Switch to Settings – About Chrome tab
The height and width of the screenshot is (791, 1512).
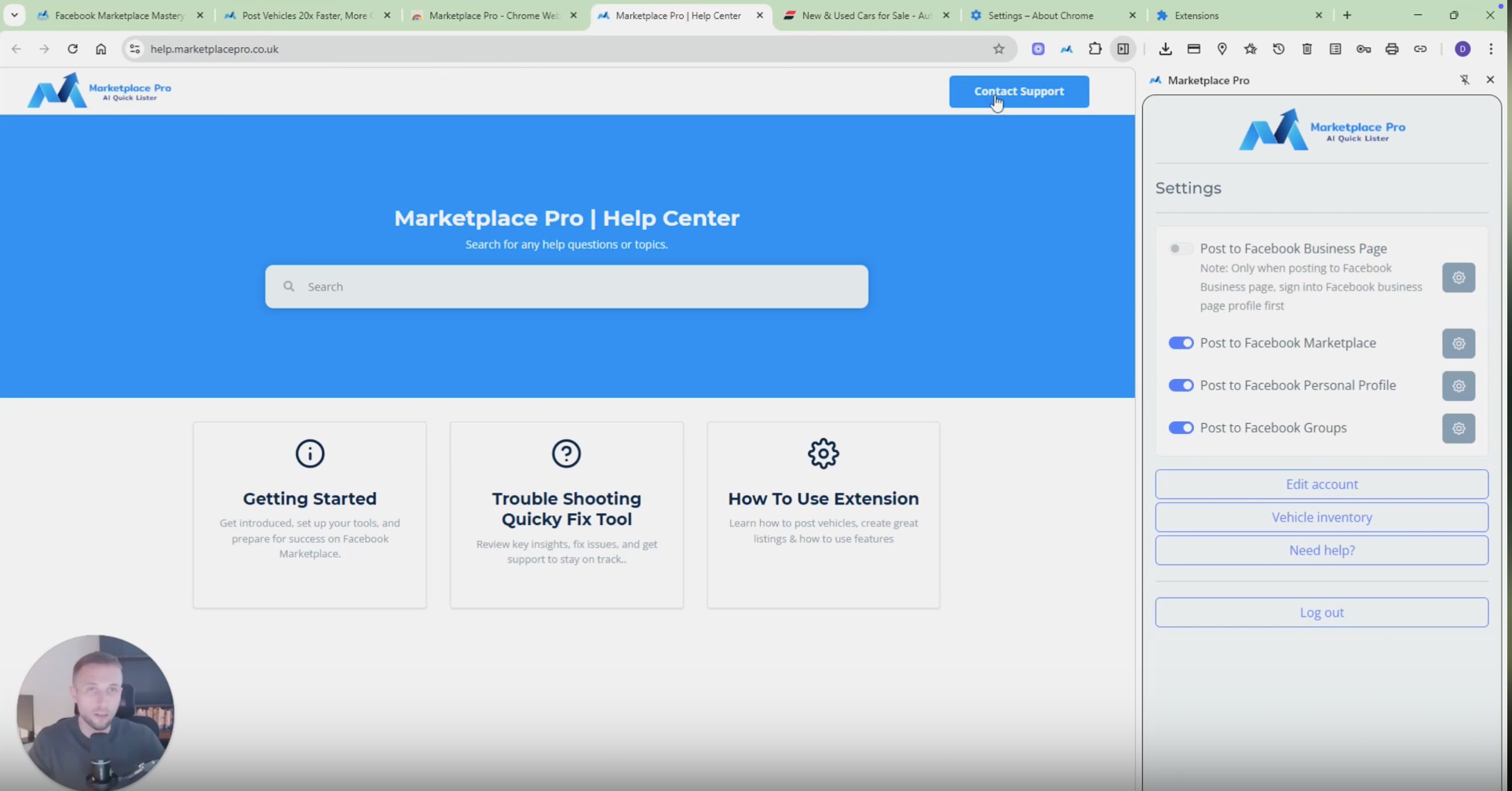[x=1054, y=15]
